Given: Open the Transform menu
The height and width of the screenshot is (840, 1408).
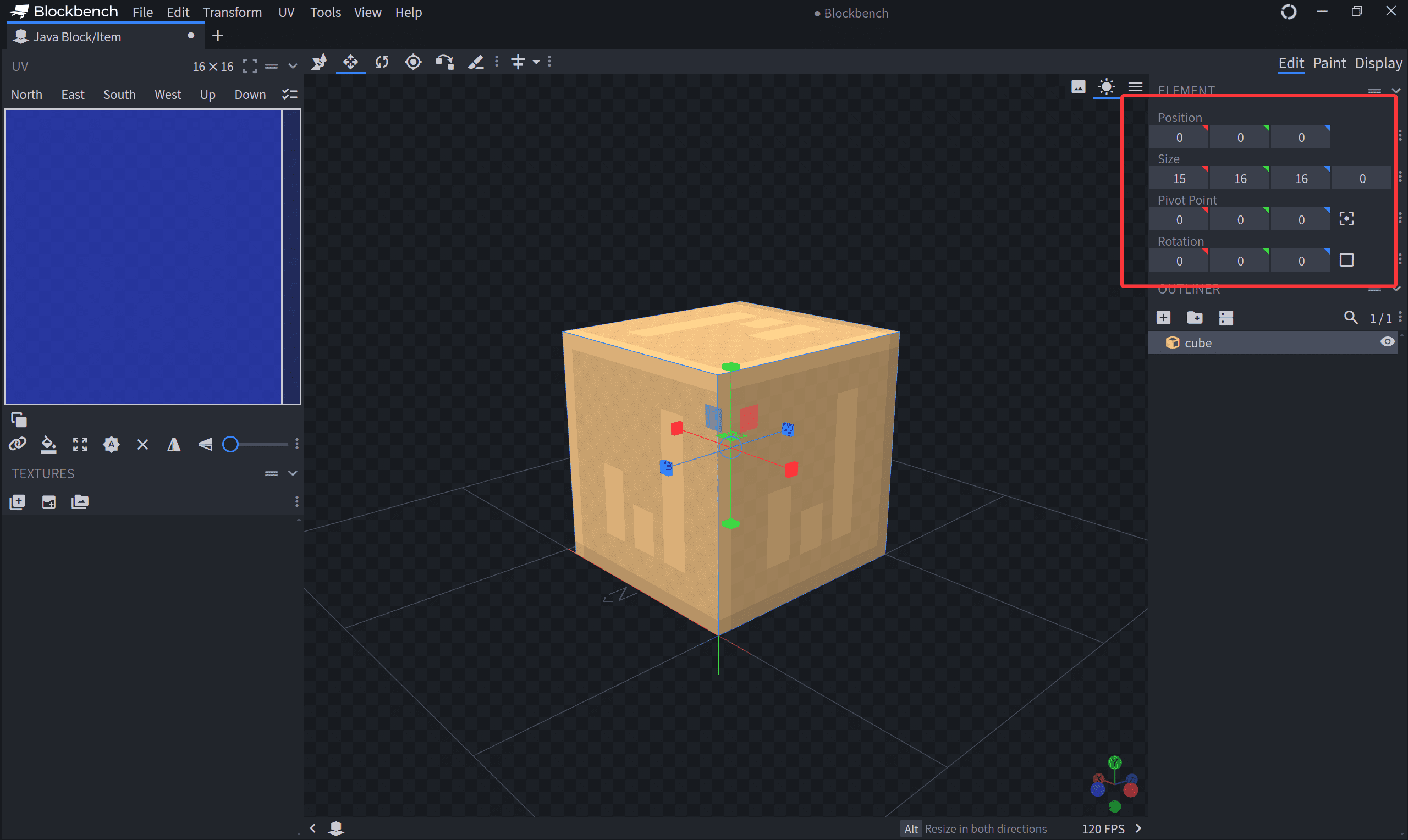Looking at the screenshot, I should point(232,13).
